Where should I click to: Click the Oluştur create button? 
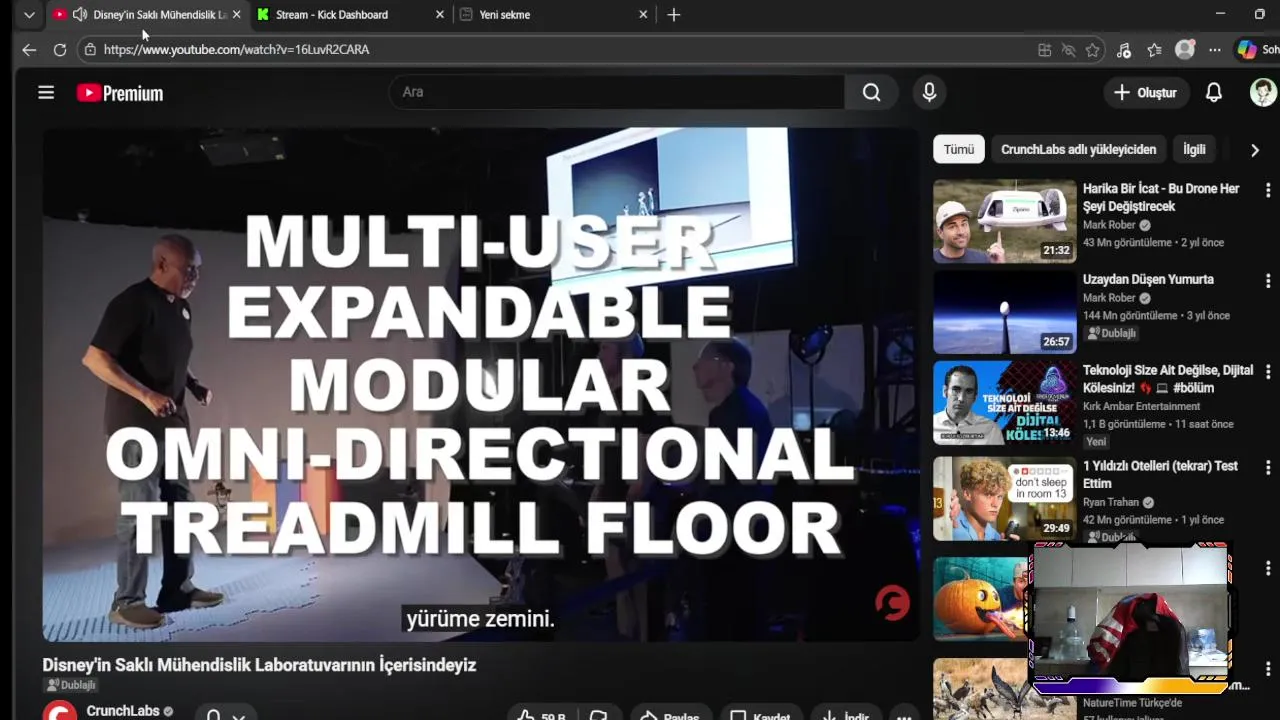[x=1145, y=92]
